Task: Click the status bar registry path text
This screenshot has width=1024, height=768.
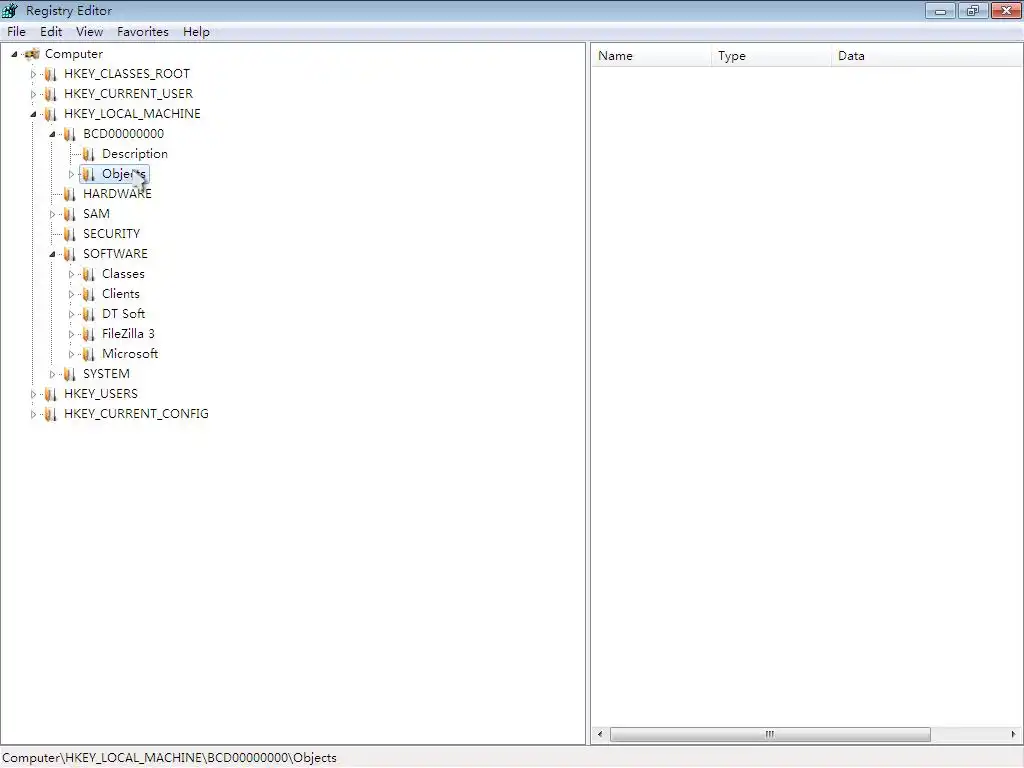Action: click(170, 758)
